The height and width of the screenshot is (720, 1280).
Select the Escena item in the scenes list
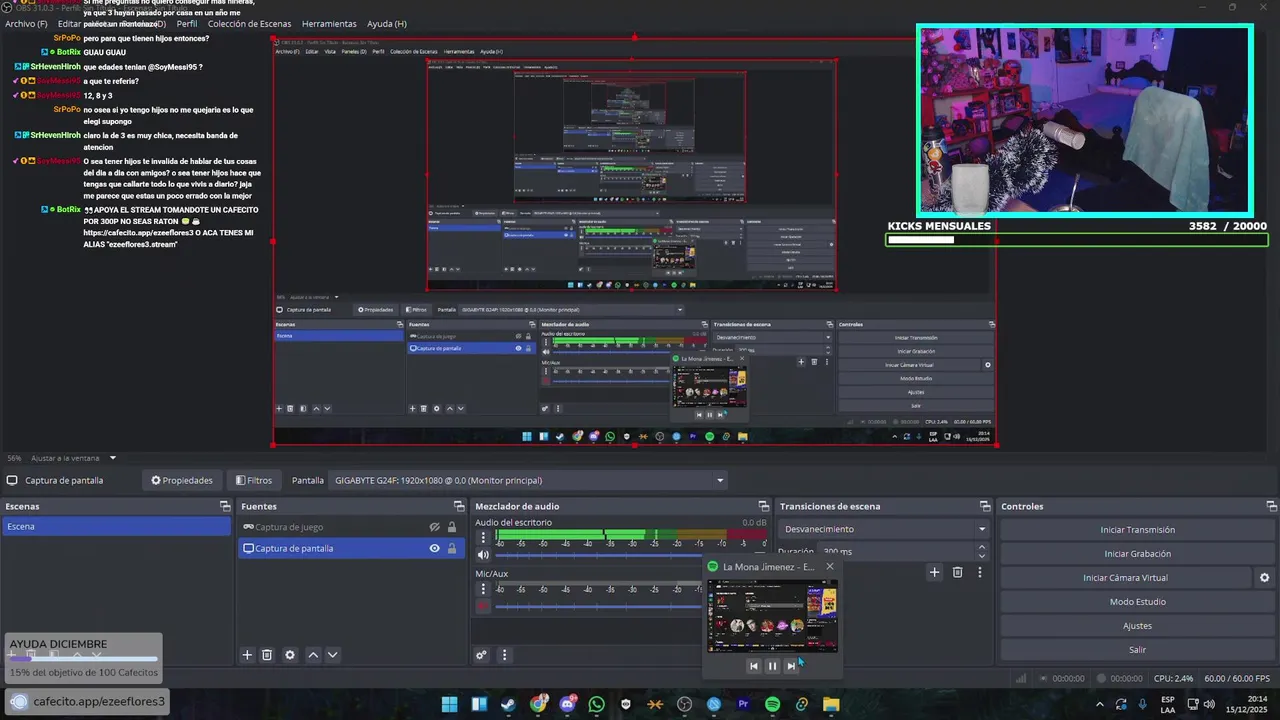[116, 526]
